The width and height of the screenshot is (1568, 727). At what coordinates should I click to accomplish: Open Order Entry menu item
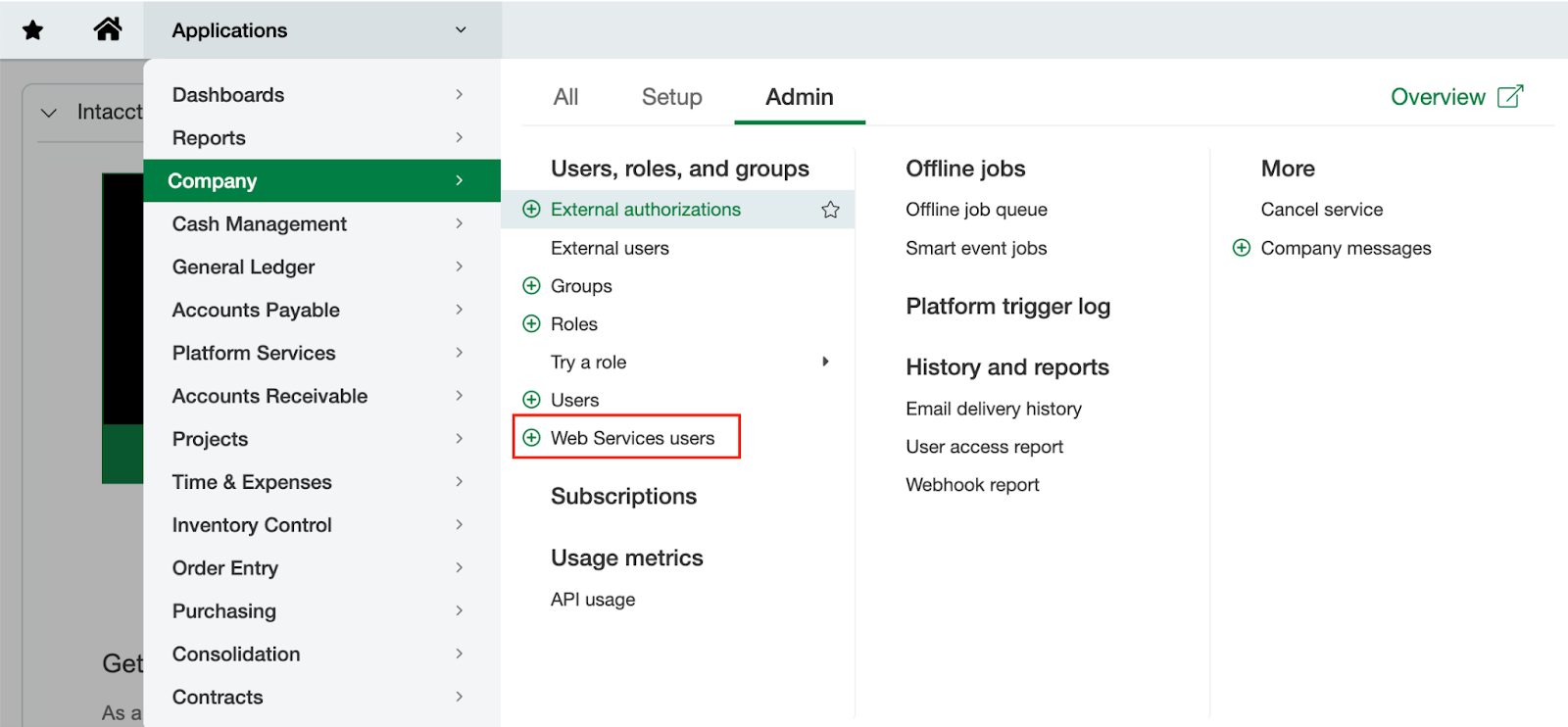click(322, 568)
